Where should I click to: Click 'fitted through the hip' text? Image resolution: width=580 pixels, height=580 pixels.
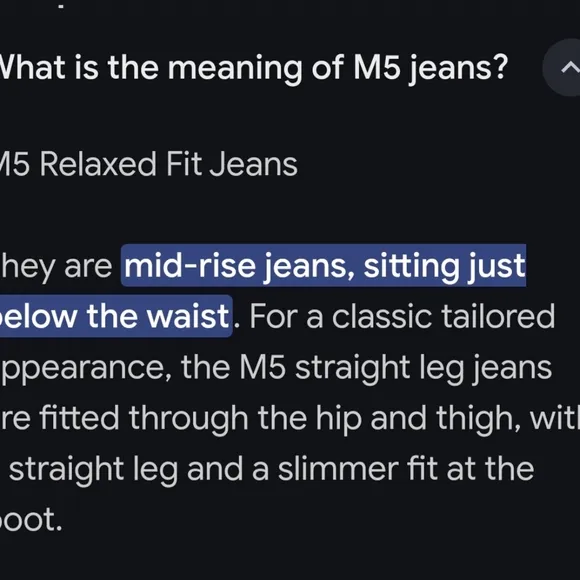[x=200, y=419]
